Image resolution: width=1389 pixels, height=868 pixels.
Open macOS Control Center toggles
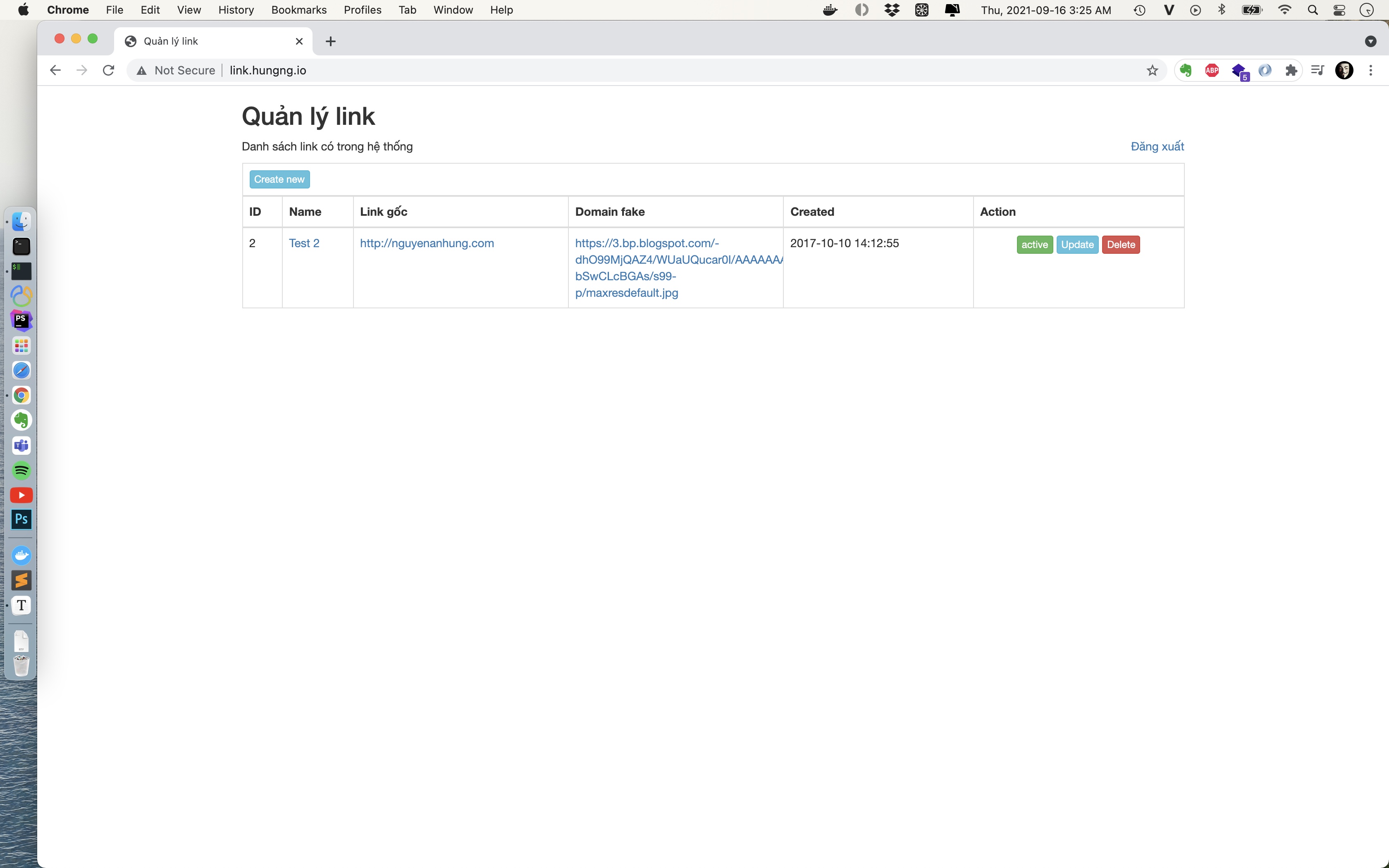[x=1339, y=10]
